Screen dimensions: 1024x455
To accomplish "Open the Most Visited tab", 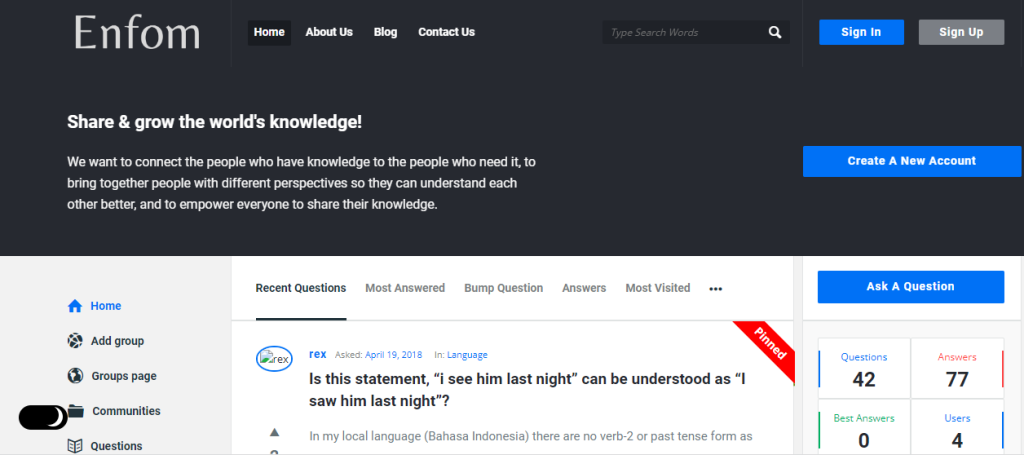I will [658, 288].
